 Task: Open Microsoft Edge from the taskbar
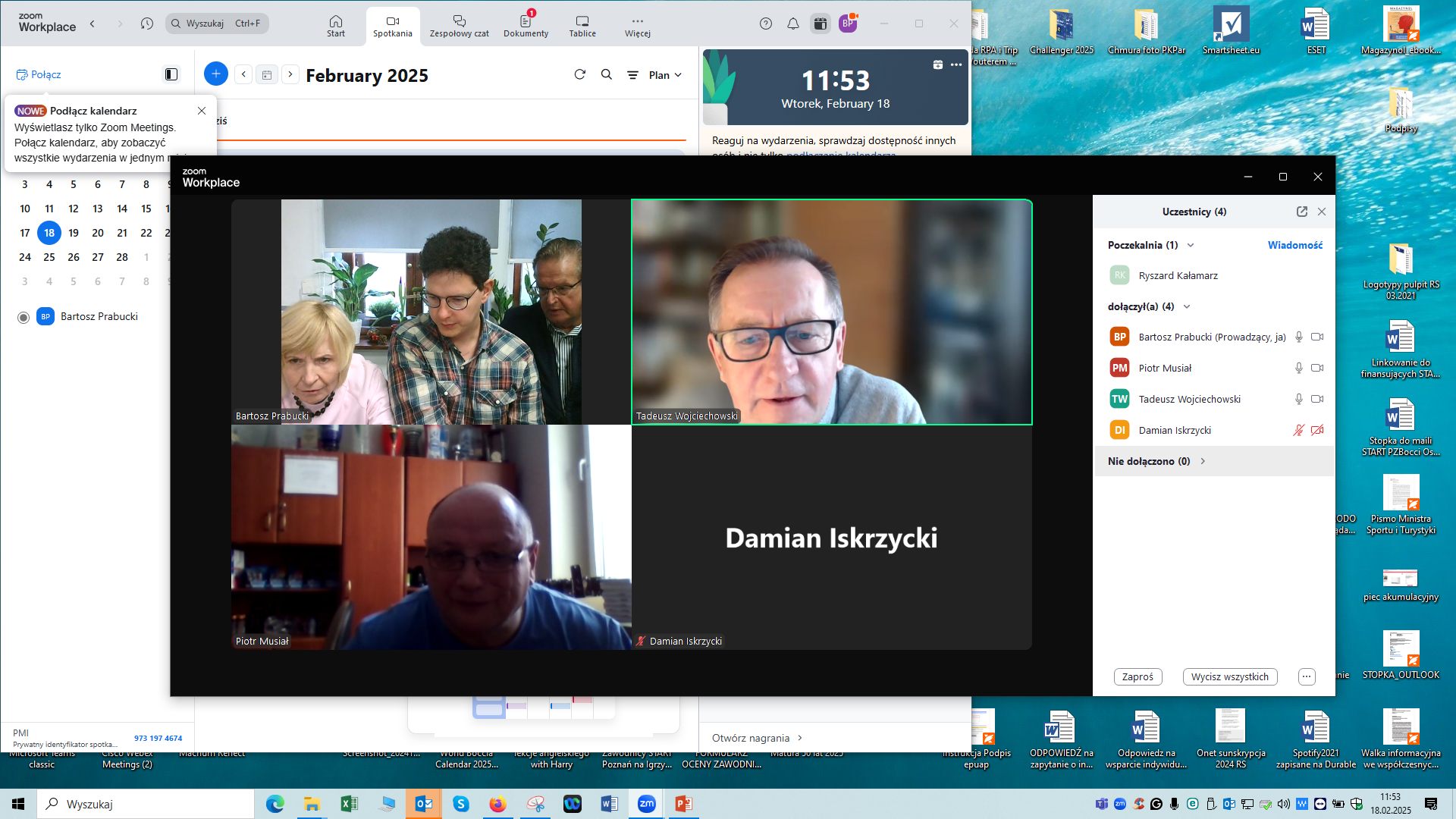click(275, 804)
